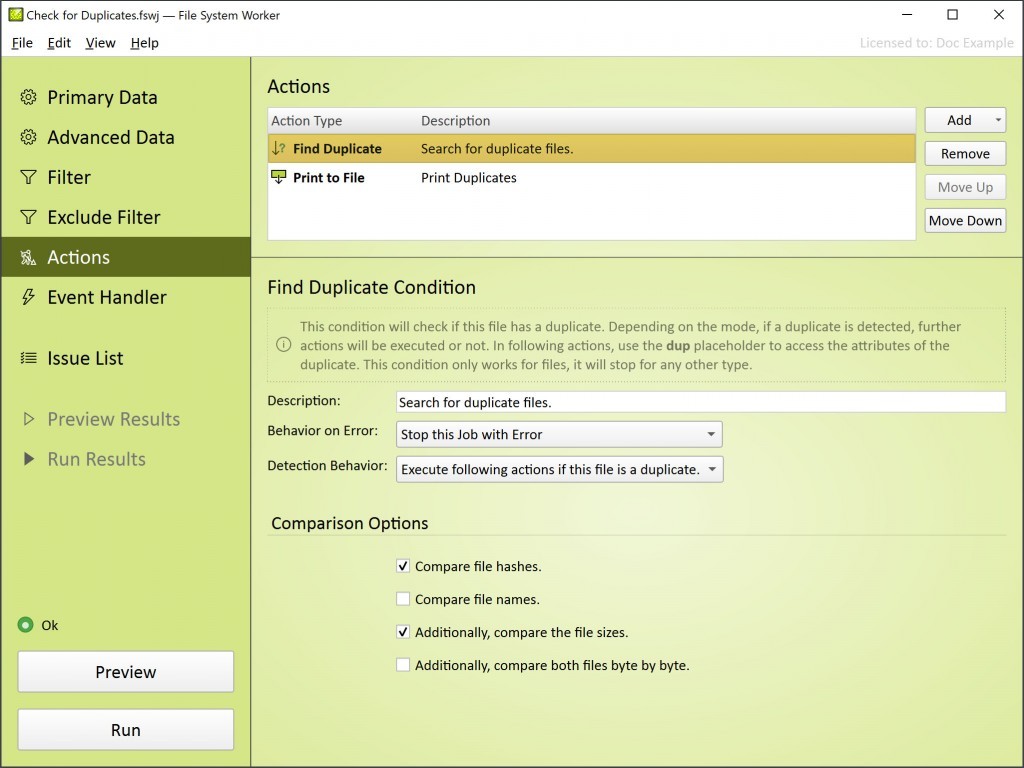Click the Print to File action icon
The image size is (1024, 768).
click(279, 178)
